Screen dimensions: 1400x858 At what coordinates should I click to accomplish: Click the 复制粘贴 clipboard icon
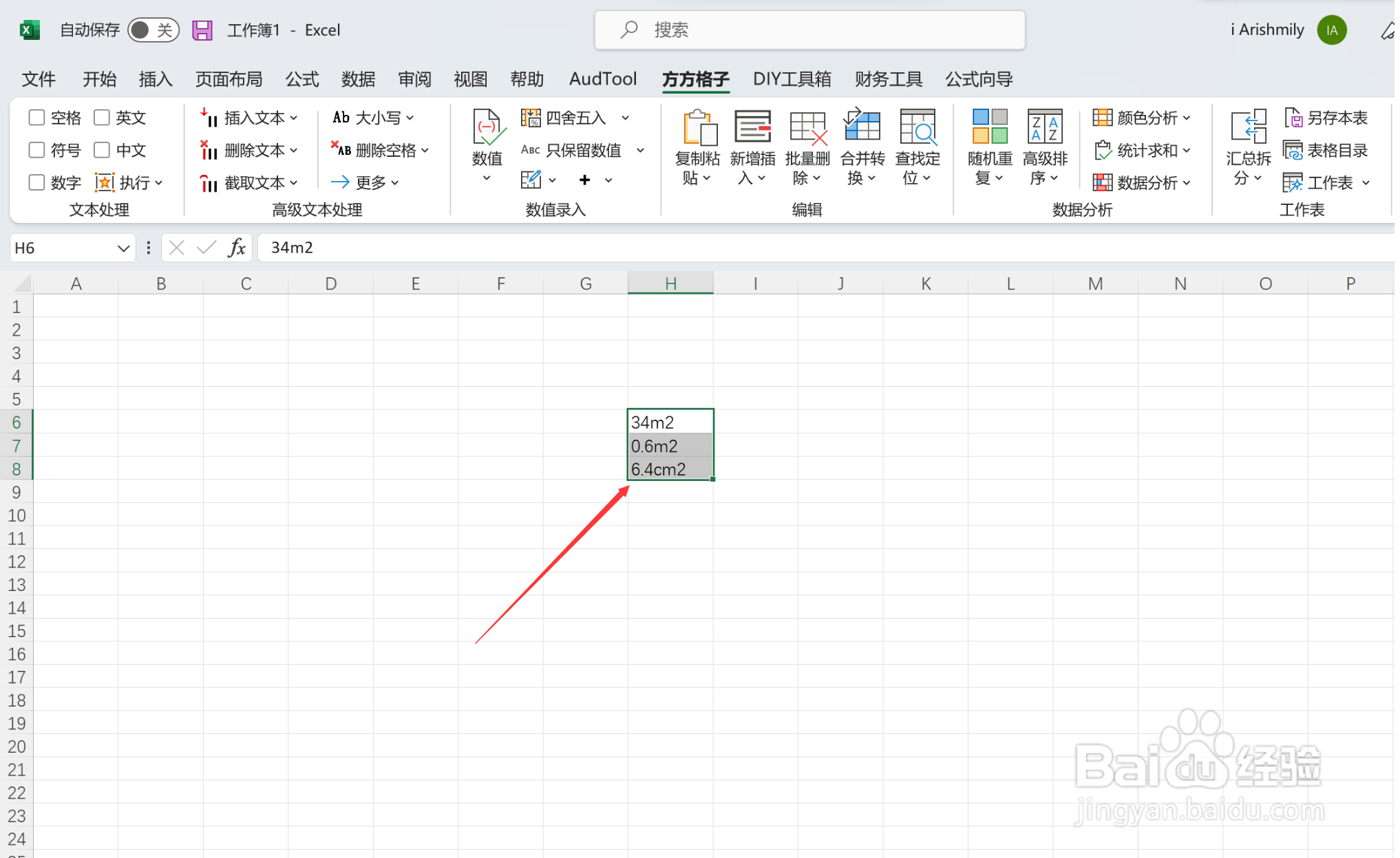click(x=698, y=129)
